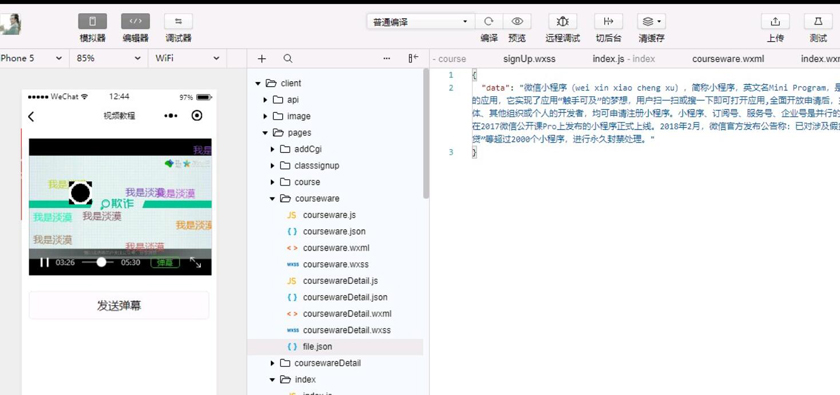This screenshot has height=395, width=840.
Task: Open the 85% zoom dropdown
Action: coord(109,58)
